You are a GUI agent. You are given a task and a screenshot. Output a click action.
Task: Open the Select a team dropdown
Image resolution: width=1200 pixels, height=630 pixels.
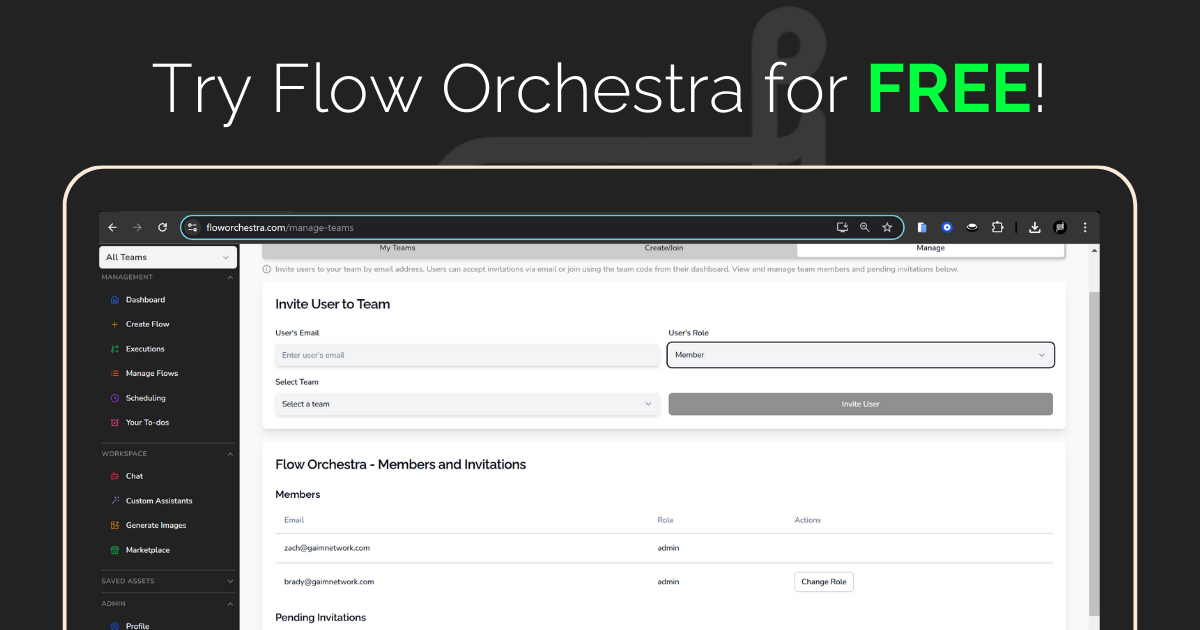coord(467,404)
